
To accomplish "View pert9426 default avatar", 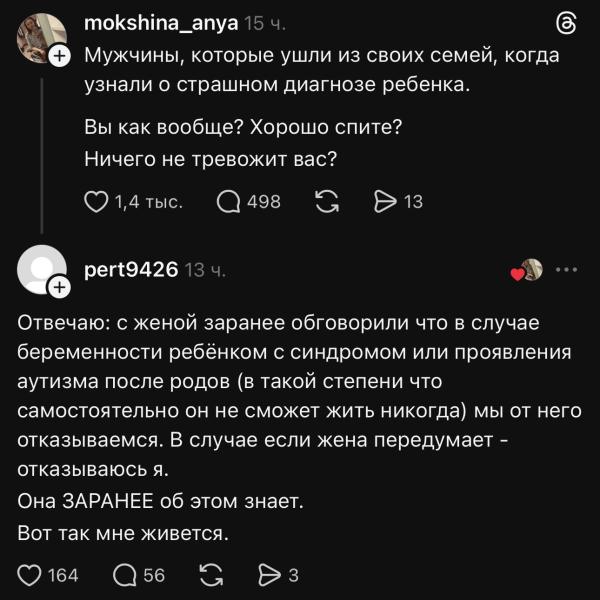I will (41, 268).
